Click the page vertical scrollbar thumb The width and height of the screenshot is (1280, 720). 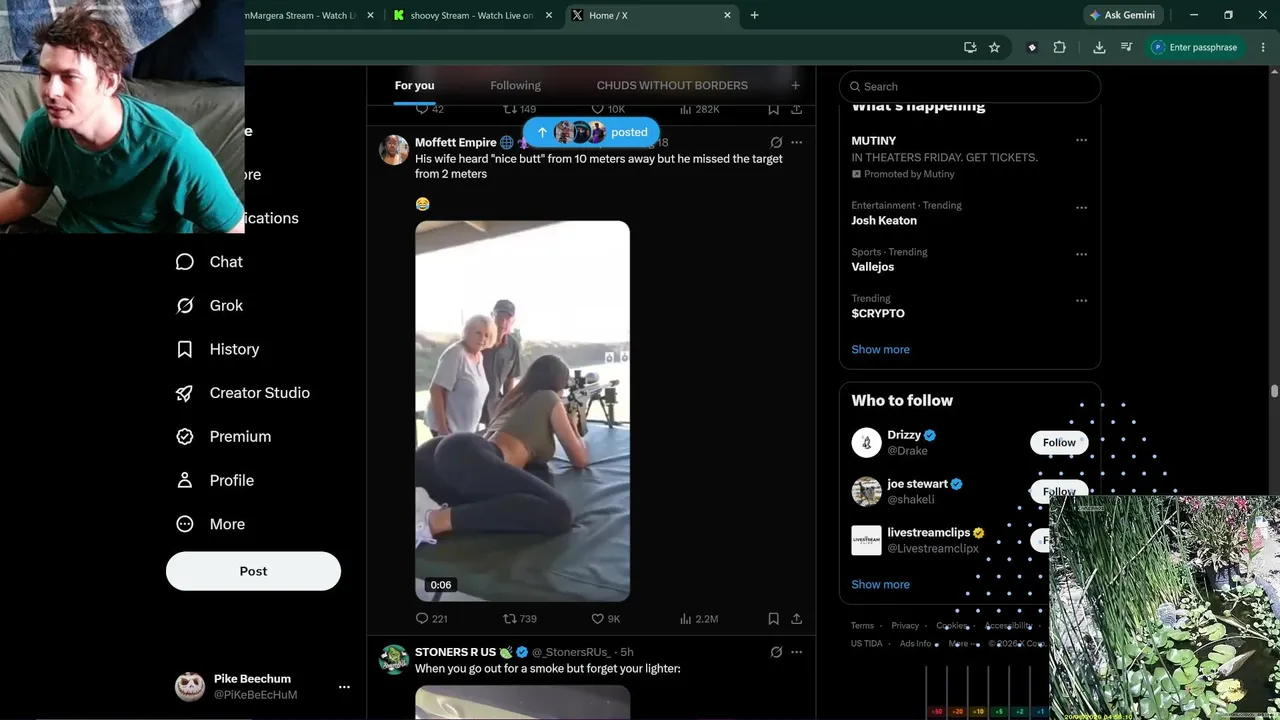pyautogui.click(x=1274, y=392)
